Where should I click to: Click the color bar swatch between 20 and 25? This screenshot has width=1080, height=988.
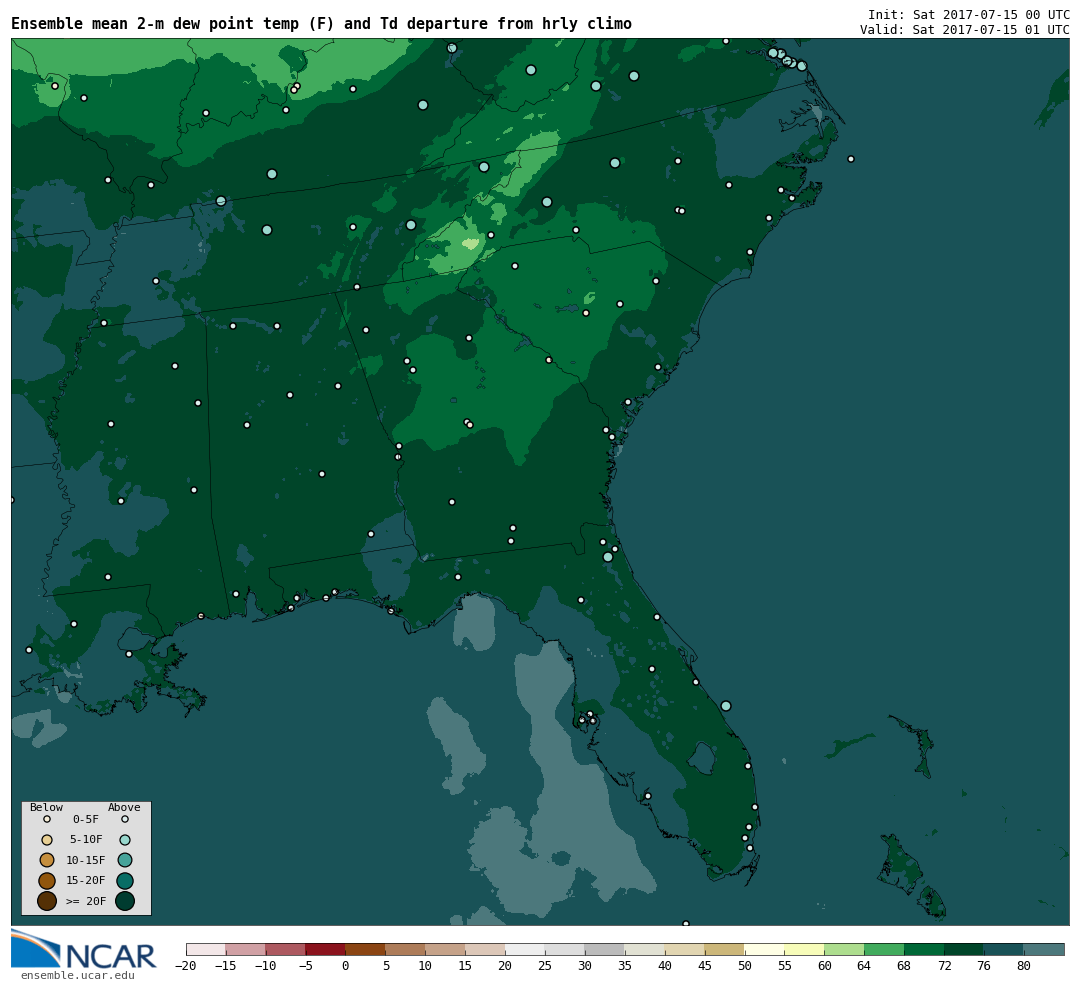tap(525, 949)
